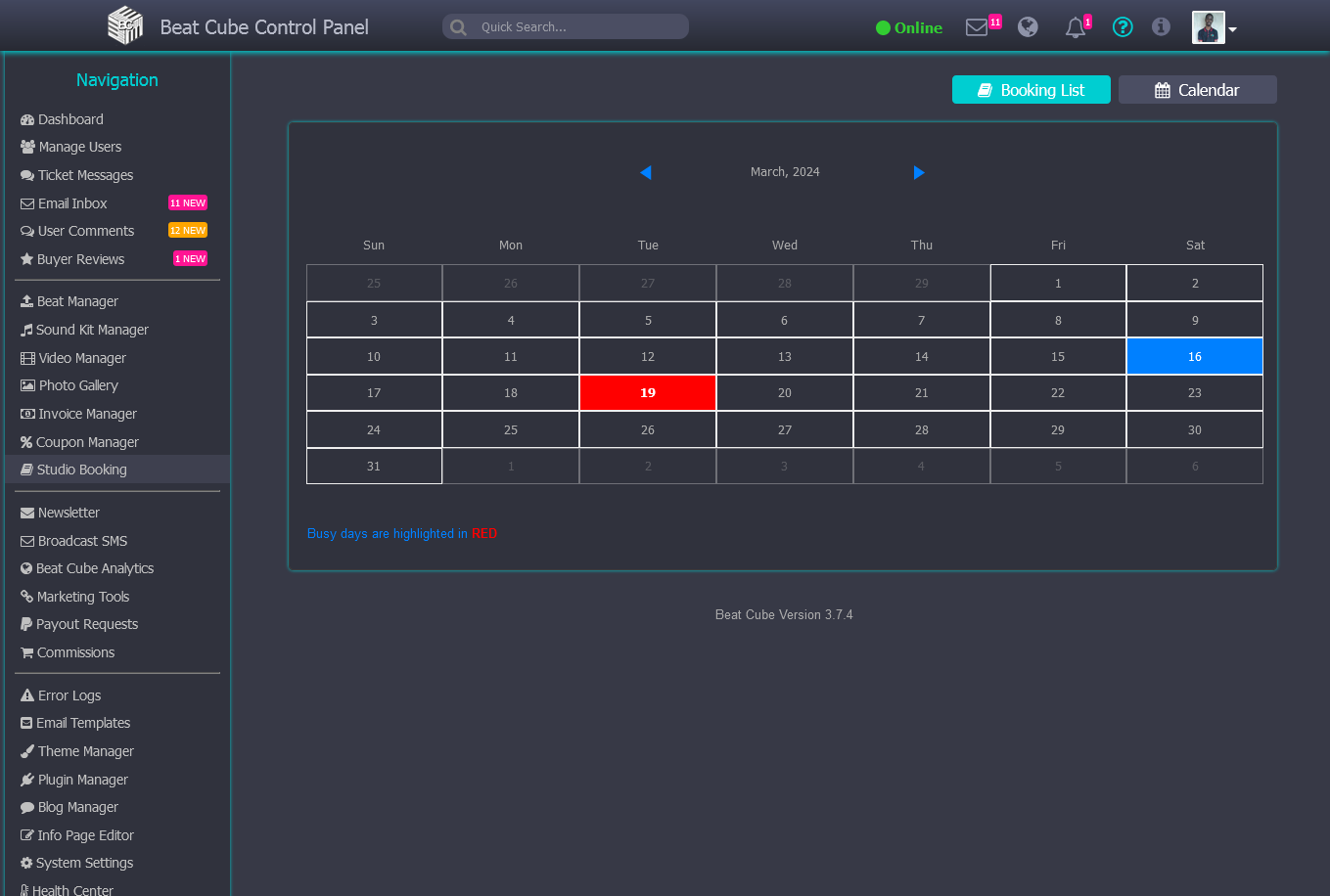1330x896 pixels.
Task: Open Buyer Reviews in navigation
Action: click(72, 259)
